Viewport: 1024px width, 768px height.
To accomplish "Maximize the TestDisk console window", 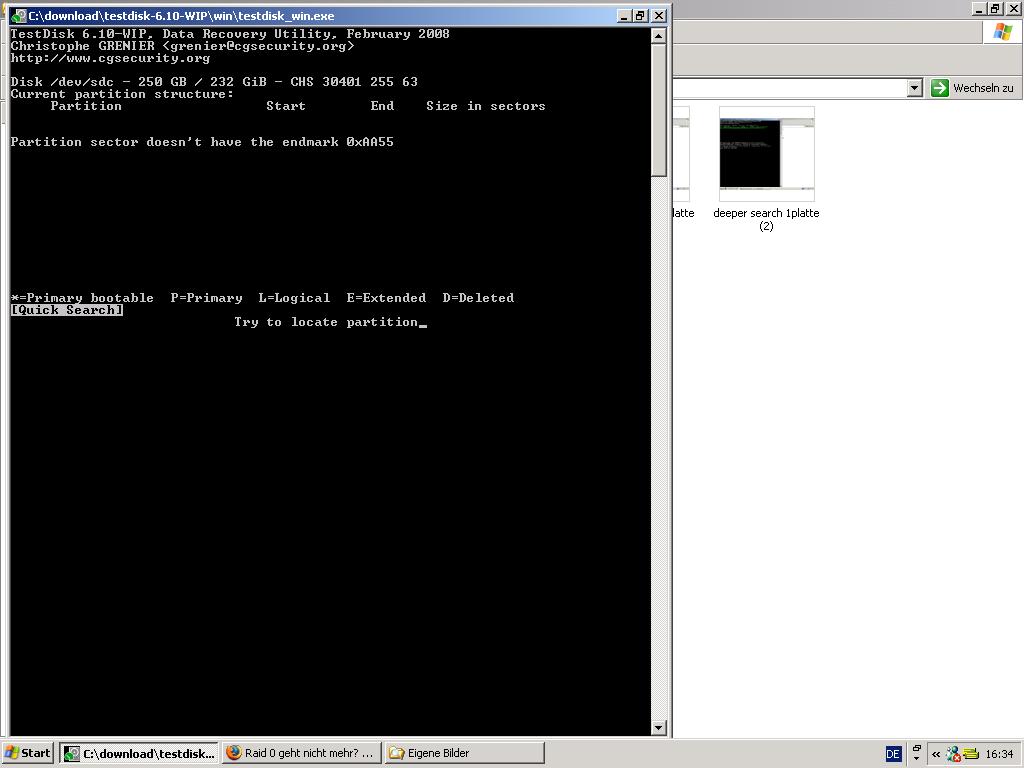I will point(641,16).
